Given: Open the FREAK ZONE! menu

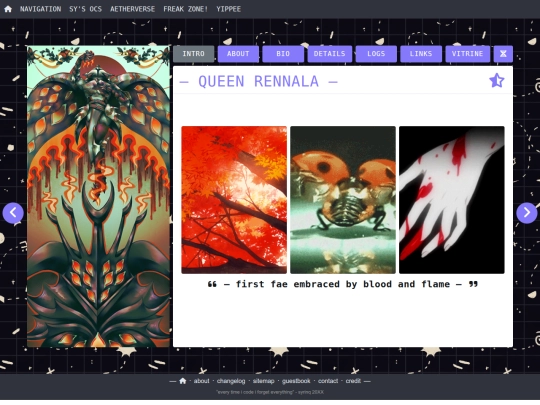Looking at the screenshot, I should coord(186,9).
